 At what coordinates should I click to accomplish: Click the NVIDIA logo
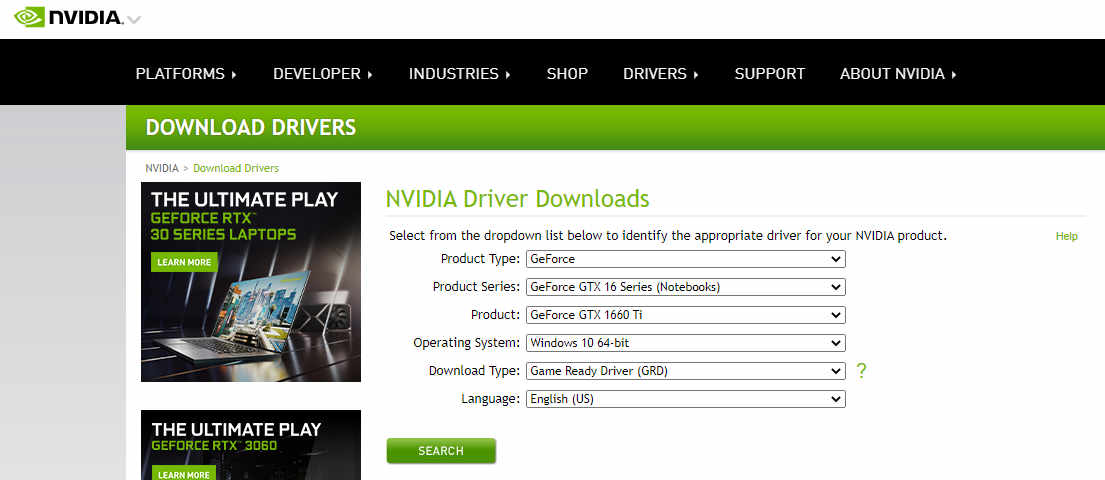tap(69, 17)
